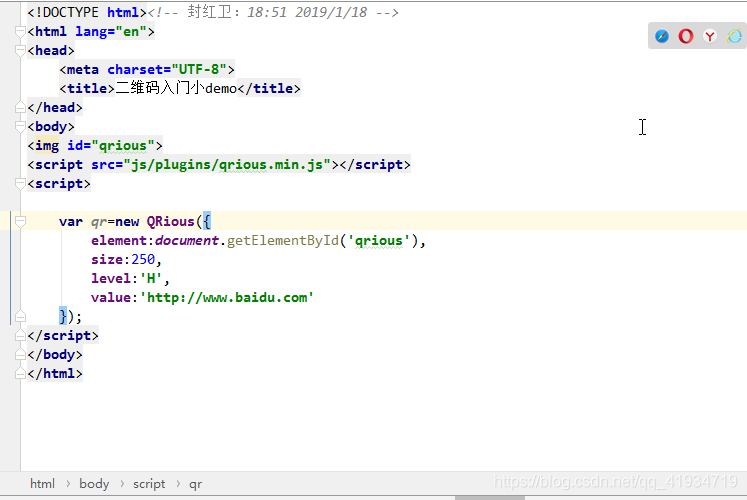Viewport: 747px width, 500px height.
Task: Select html in the breadcrumb bar
Action: point(42,484)
